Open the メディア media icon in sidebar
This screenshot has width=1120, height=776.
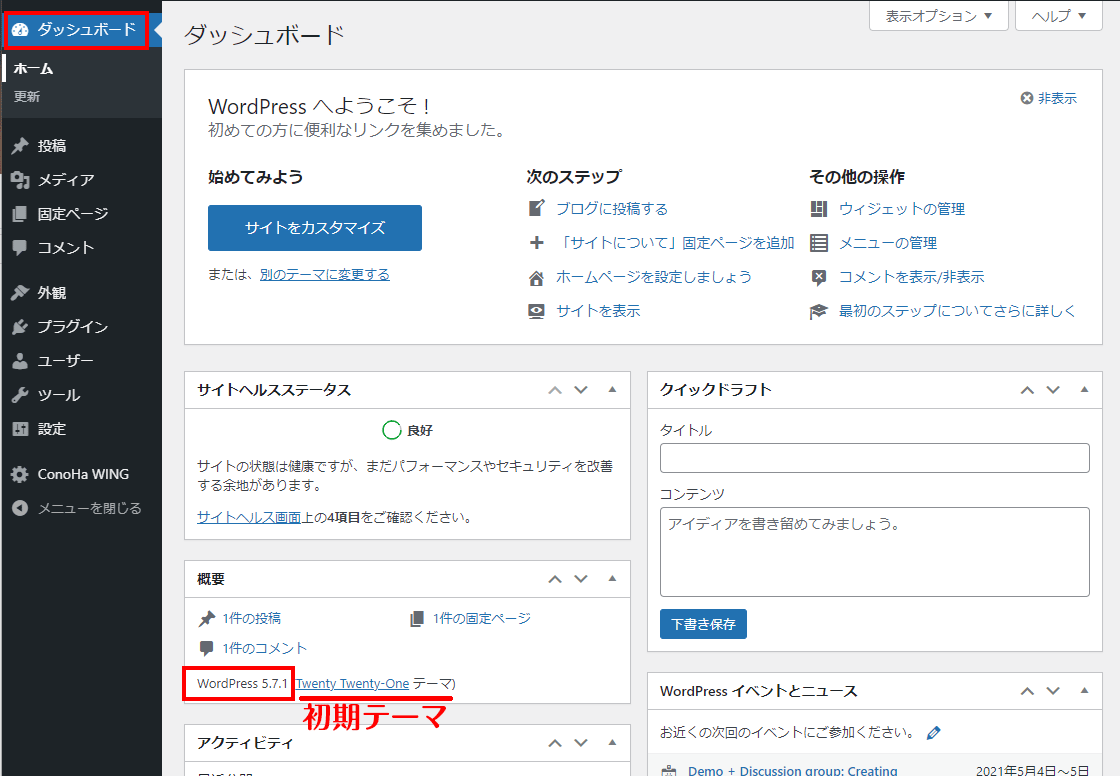coord(20,180)
